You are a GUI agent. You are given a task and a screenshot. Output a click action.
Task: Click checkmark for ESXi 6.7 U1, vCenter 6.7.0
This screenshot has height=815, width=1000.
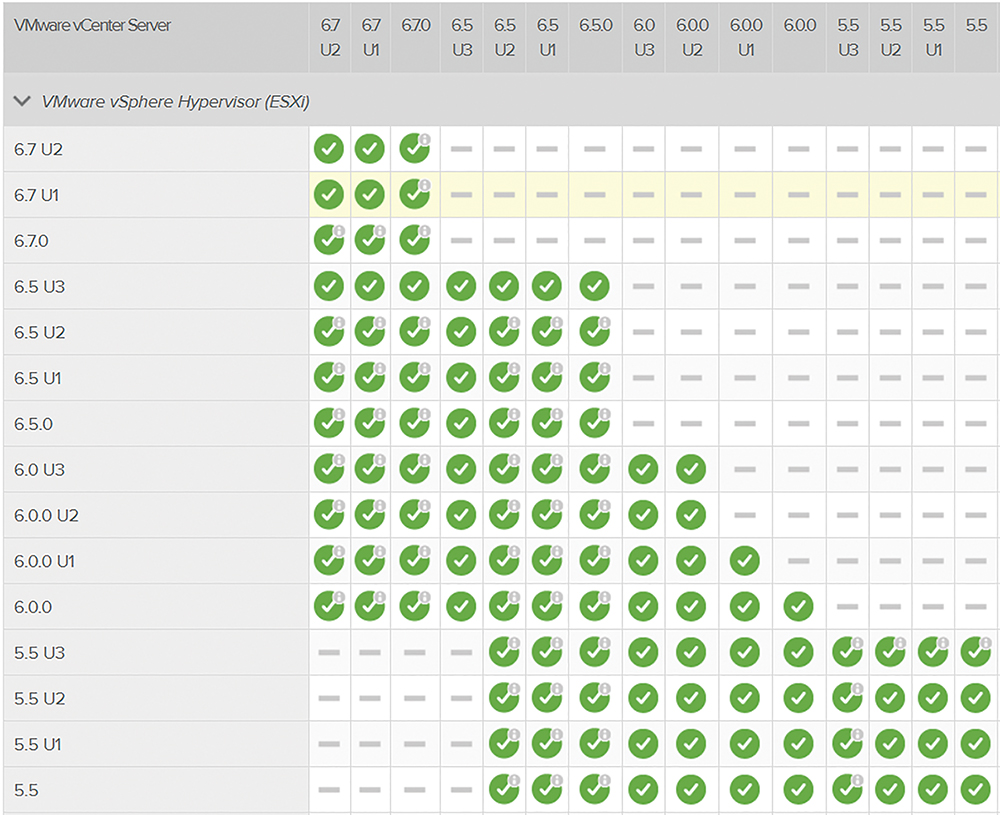coord(415,195)
